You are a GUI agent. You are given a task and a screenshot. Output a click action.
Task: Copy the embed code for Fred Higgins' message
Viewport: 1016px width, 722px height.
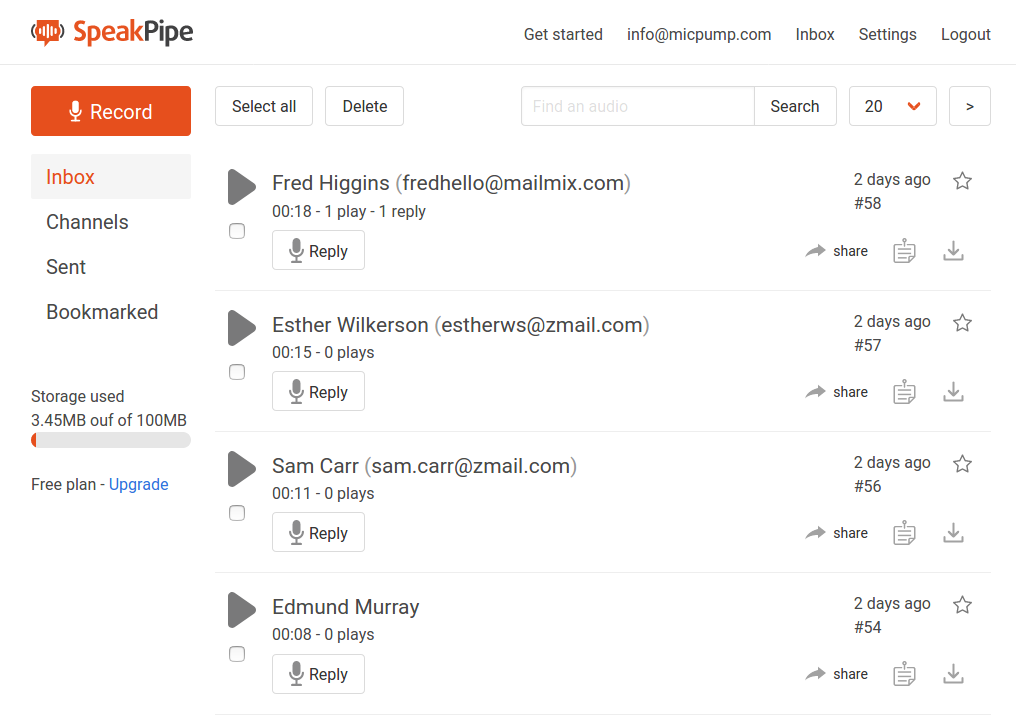904,250
